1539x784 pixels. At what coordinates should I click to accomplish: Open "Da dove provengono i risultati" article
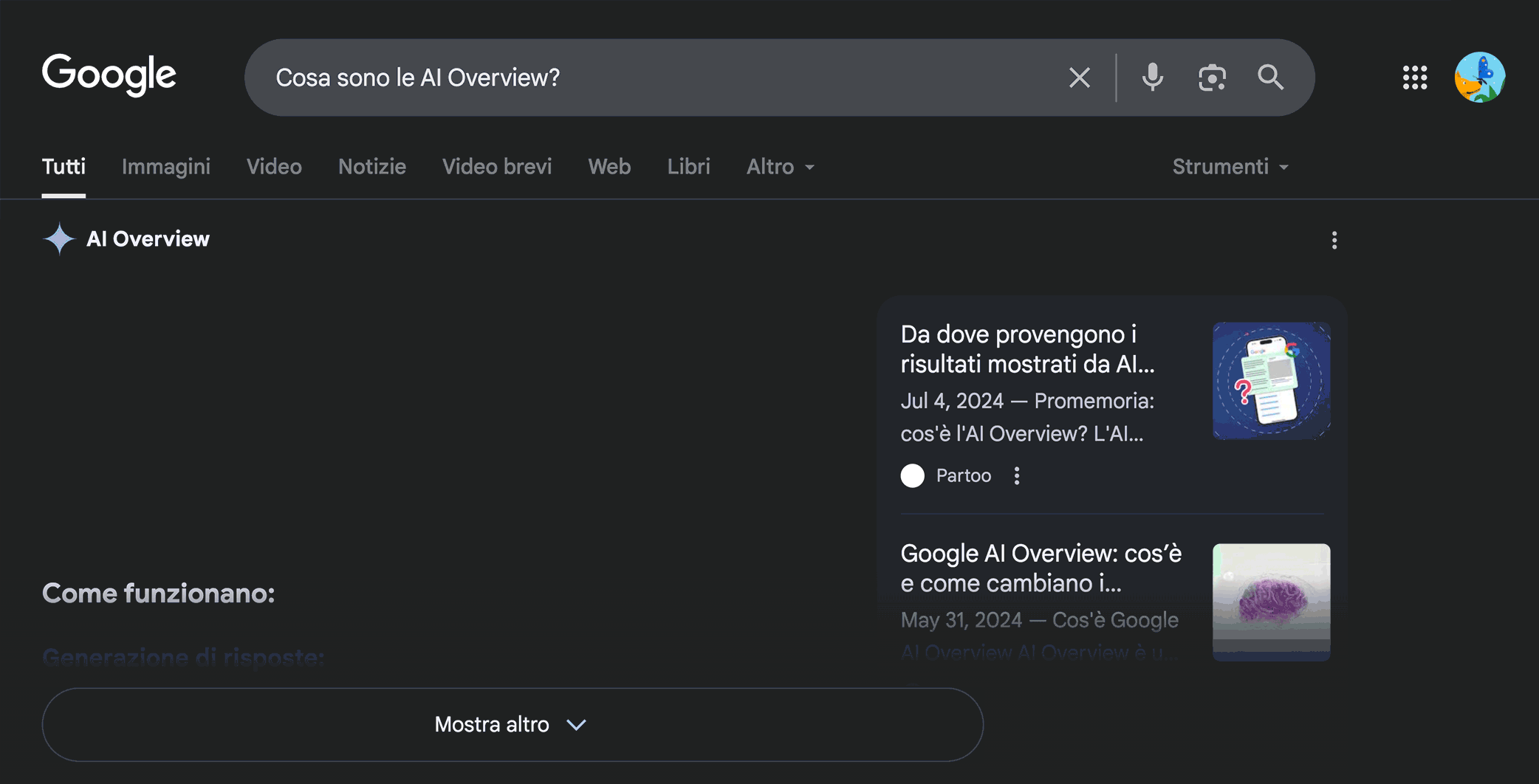click(x=1026, y=349)
